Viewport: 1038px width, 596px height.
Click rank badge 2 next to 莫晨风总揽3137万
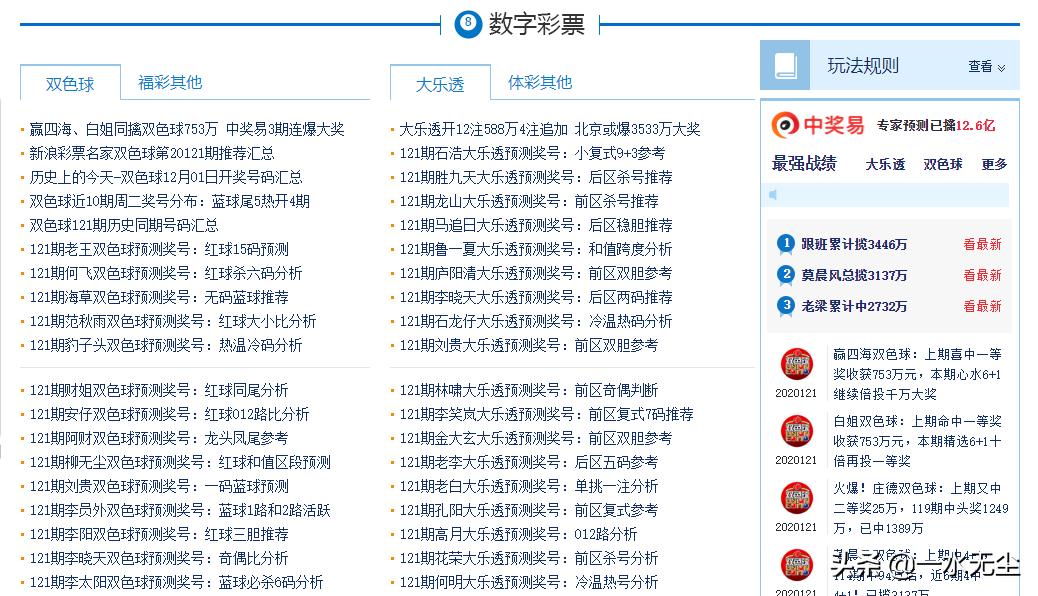(786, 275)
